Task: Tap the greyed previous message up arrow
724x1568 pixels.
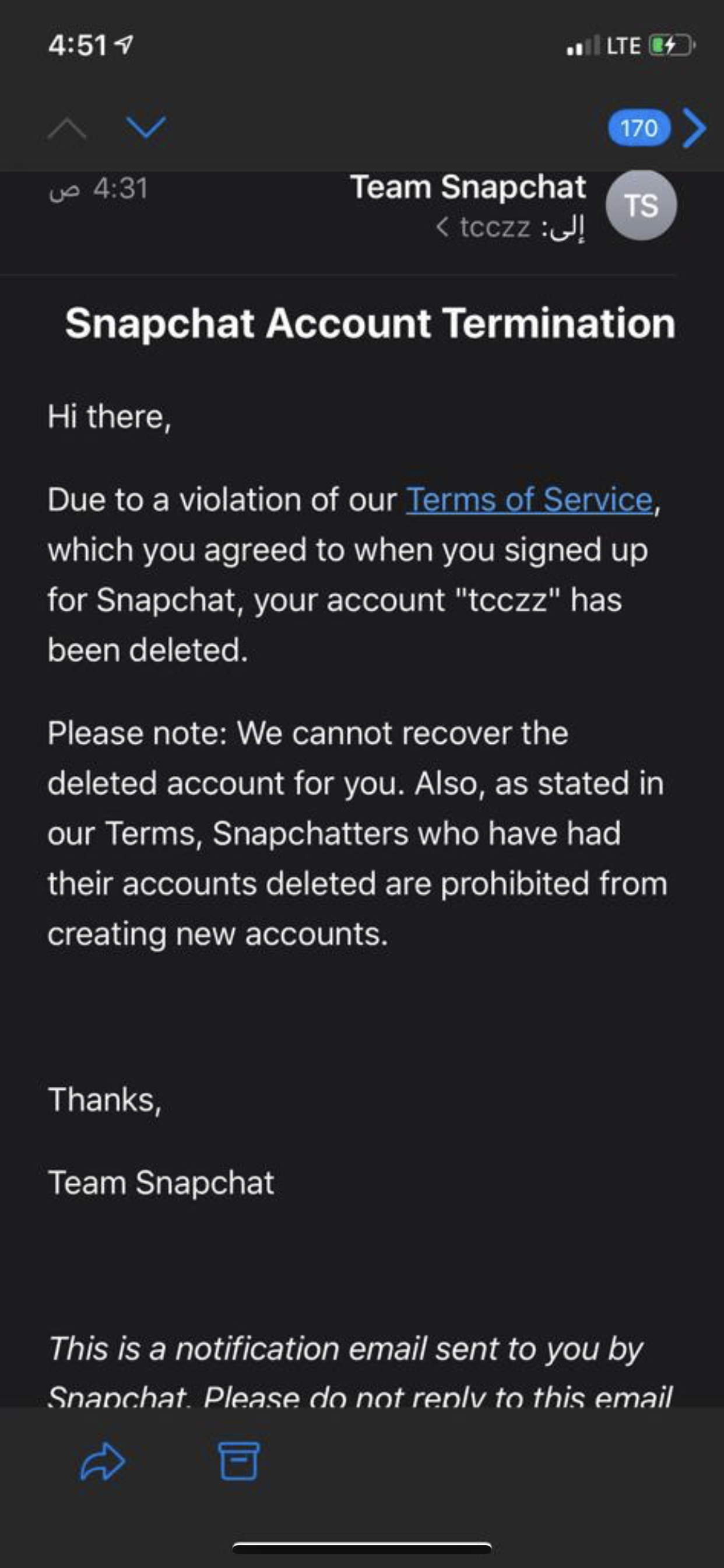Action: (67, 129)
